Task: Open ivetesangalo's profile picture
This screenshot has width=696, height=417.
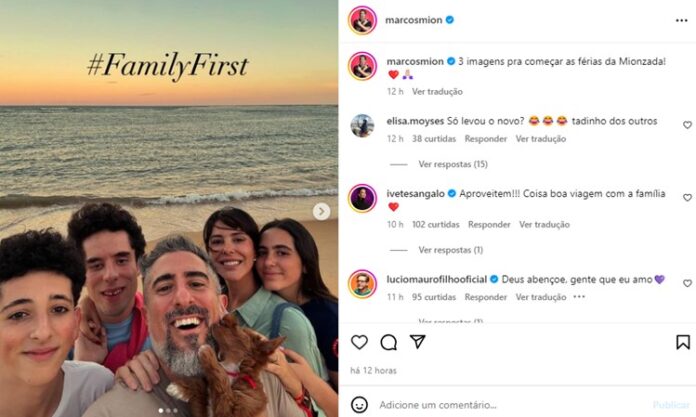Action: point(362,198)
